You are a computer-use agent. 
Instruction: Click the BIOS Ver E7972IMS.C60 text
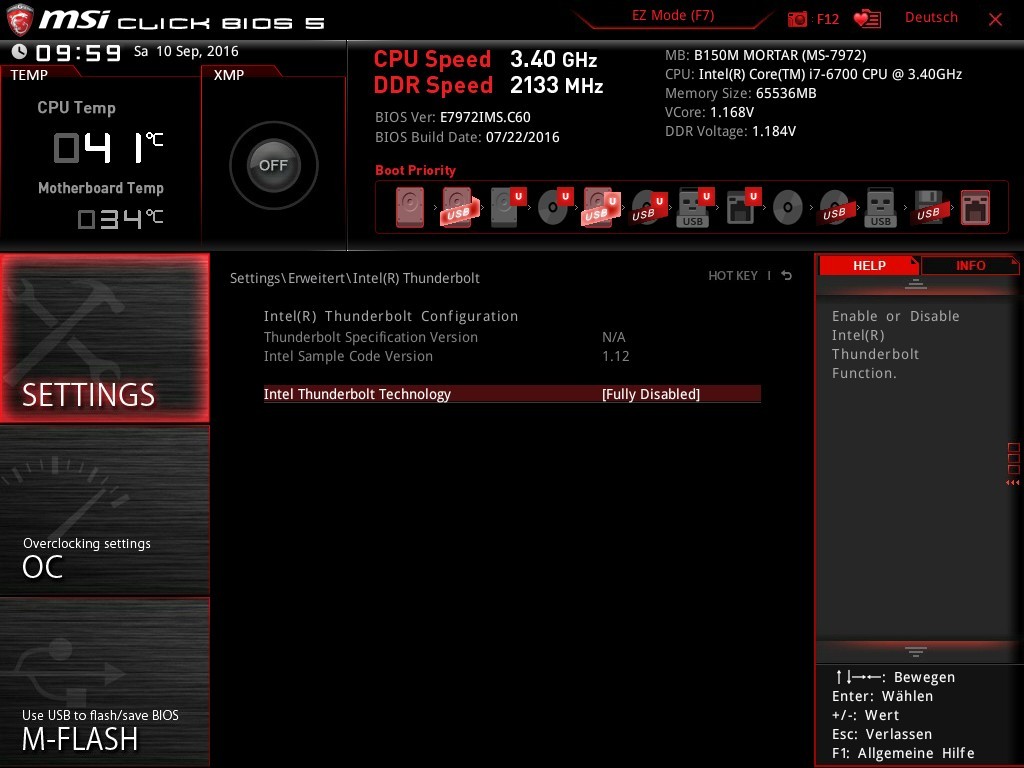(x=453, y=118)
